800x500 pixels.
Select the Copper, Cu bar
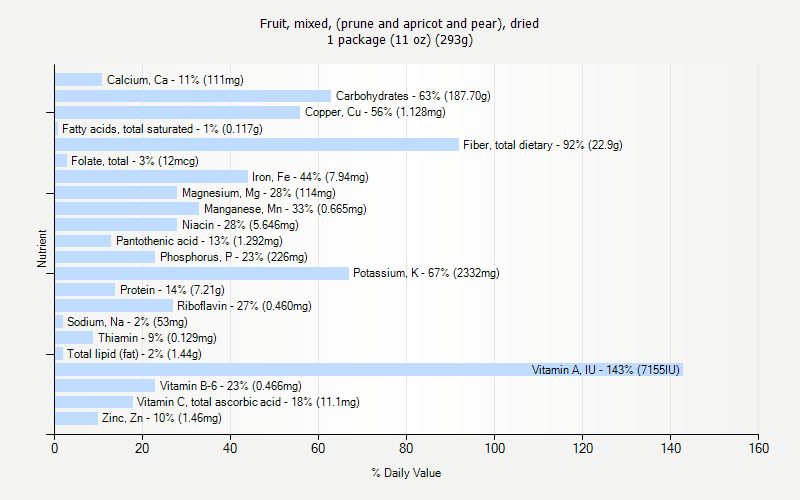pyautogui.click(x=177, y=112)
